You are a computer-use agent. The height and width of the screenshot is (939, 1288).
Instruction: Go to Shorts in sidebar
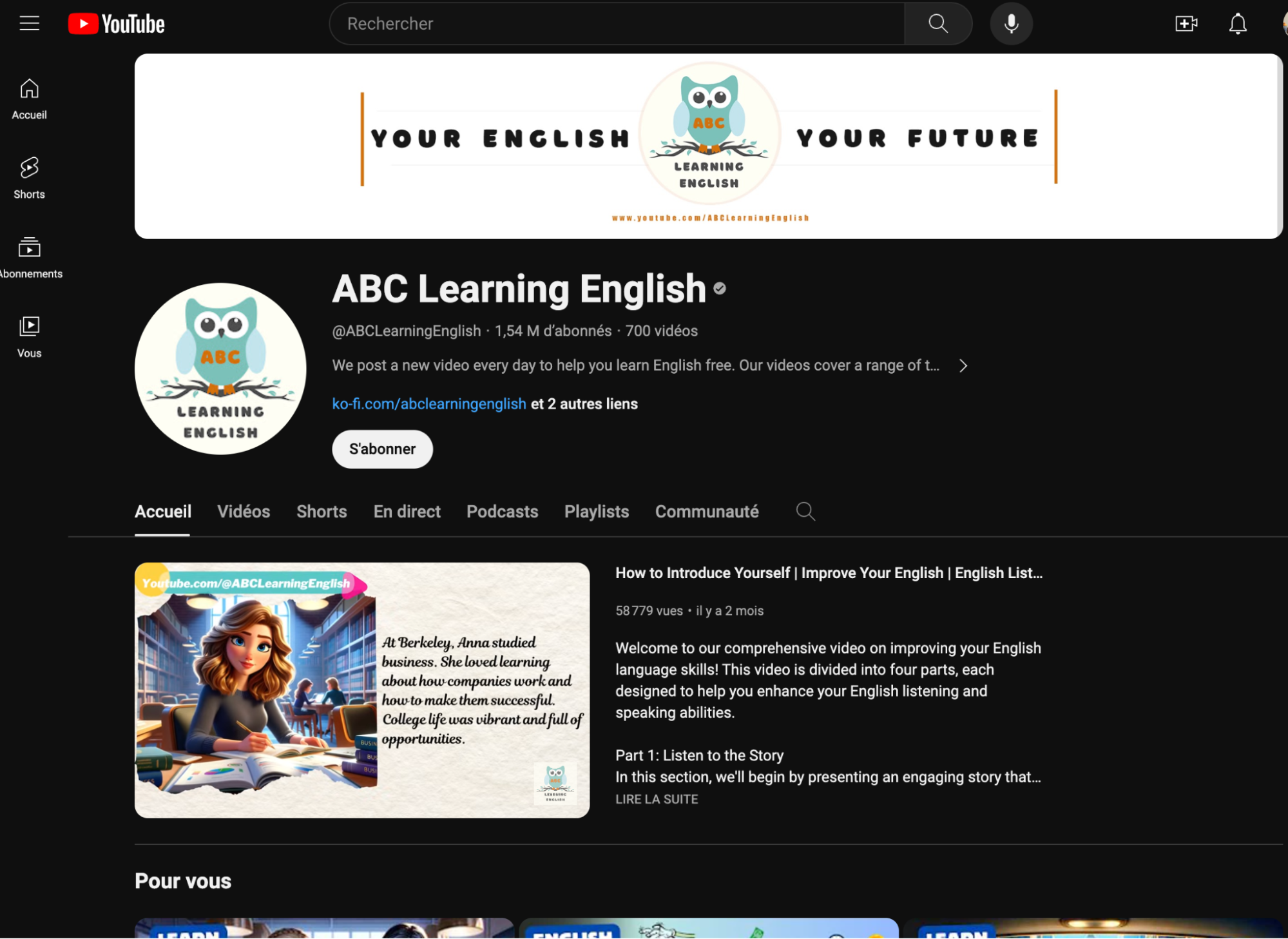click(29, 178)
